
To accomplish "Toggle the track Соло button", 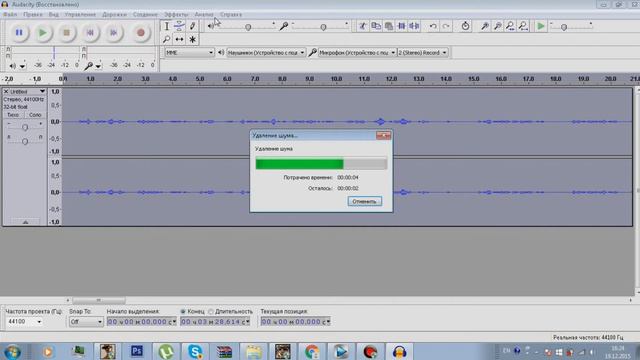I will click(35, 115).
